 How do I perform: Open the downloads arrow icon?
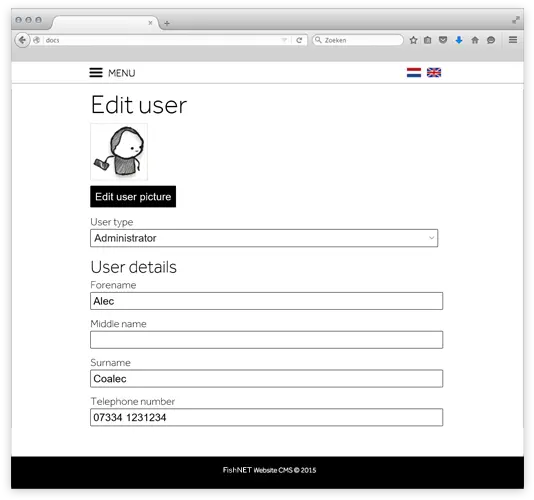point(459,40)
